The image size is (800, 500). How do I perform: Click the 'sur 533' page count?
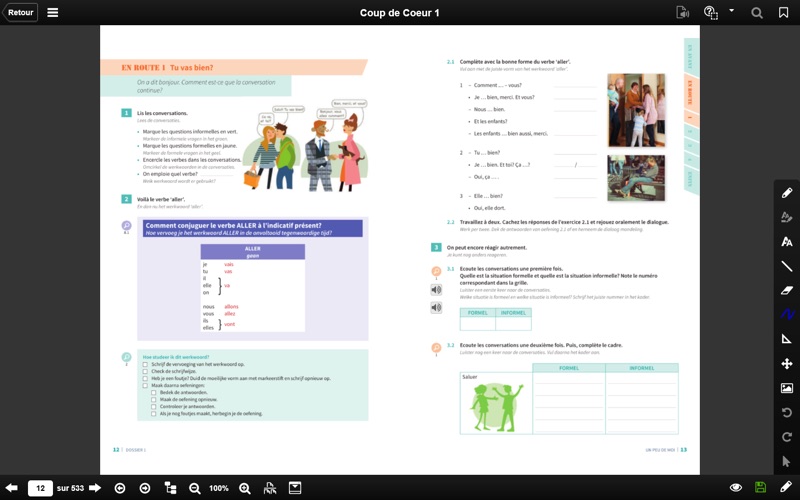pyautogui.click(x=70, y=488)
